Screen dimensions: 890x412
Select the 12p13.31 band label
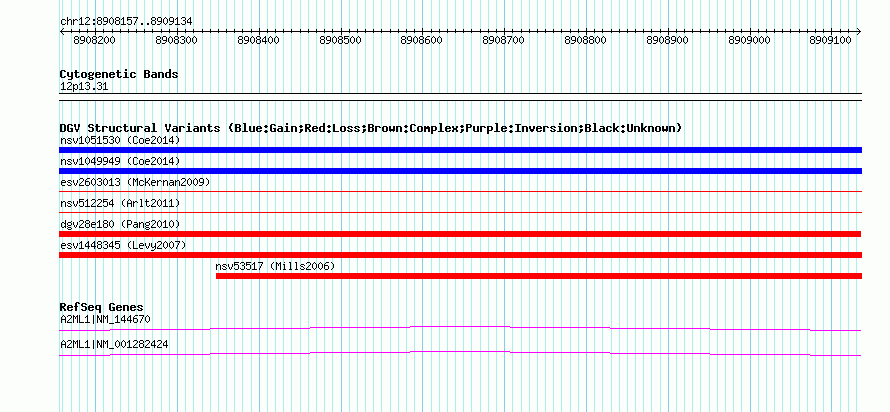point(84,87)
